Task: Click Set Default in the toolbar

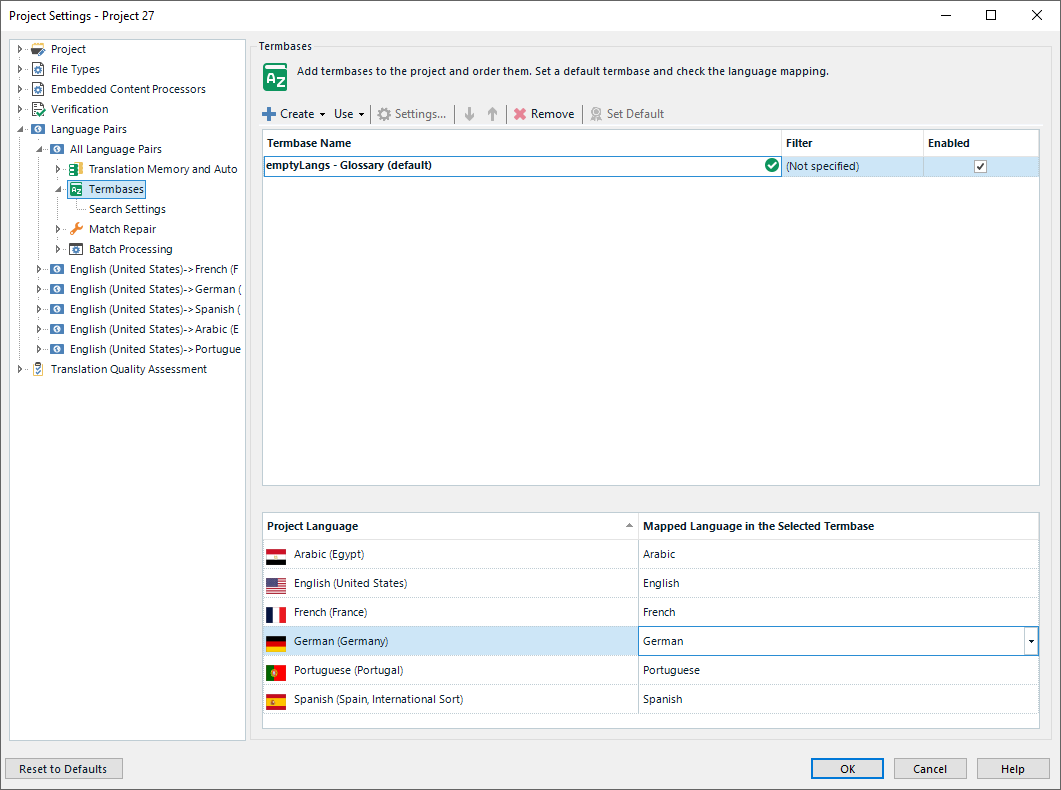Action: pyautogui.click(x=627, y=114)
